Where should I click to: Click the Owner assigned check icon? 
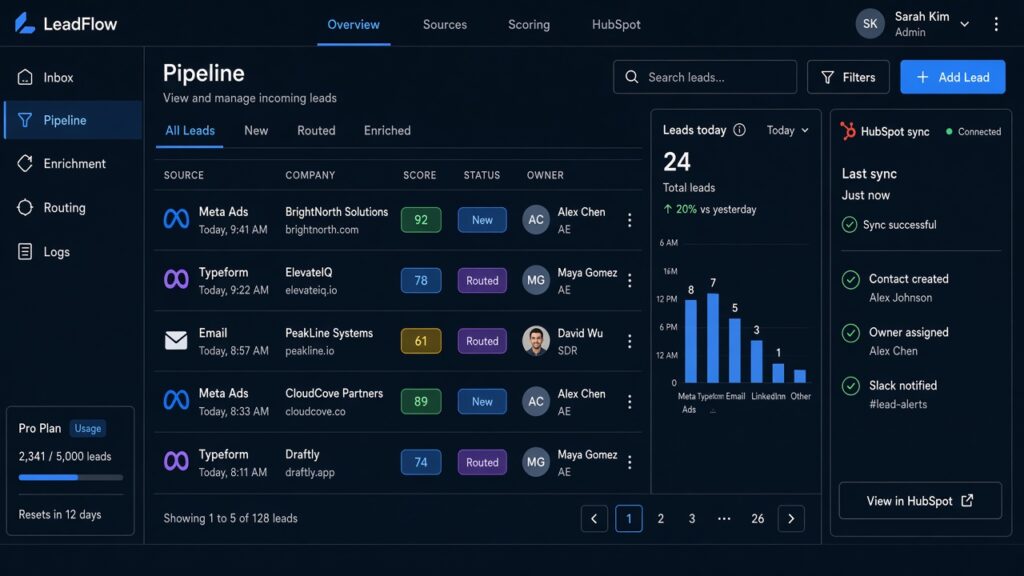[850, 333]
